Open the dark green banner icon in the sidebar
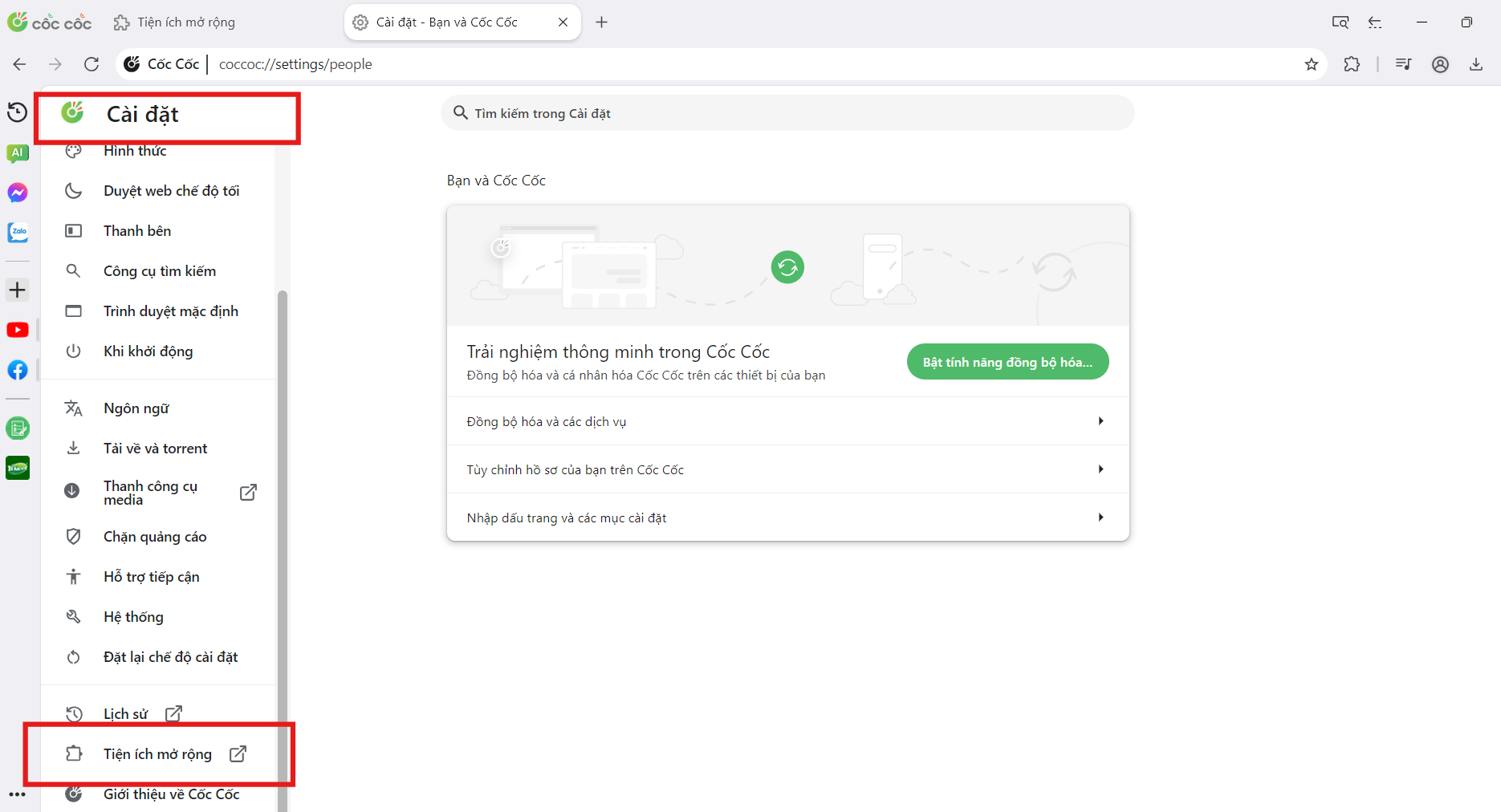The width and height of the screenshot is (1501, 812). tap(17, 468)
